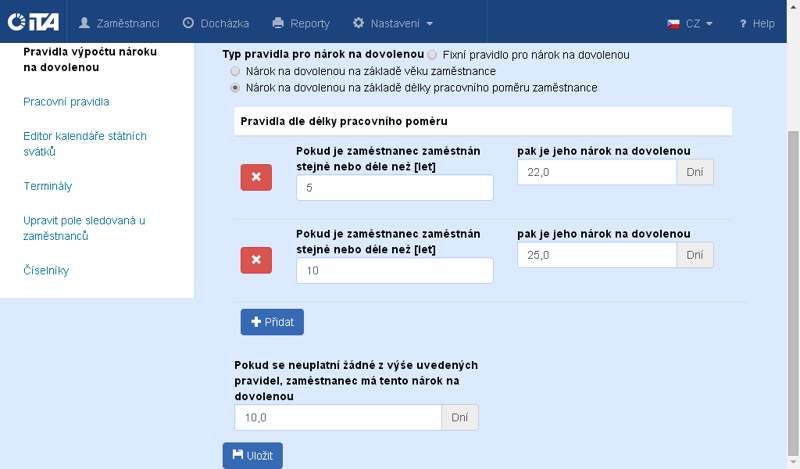Select entitlement by employment length radio
The image size is (800, 469).
(235, 88)
